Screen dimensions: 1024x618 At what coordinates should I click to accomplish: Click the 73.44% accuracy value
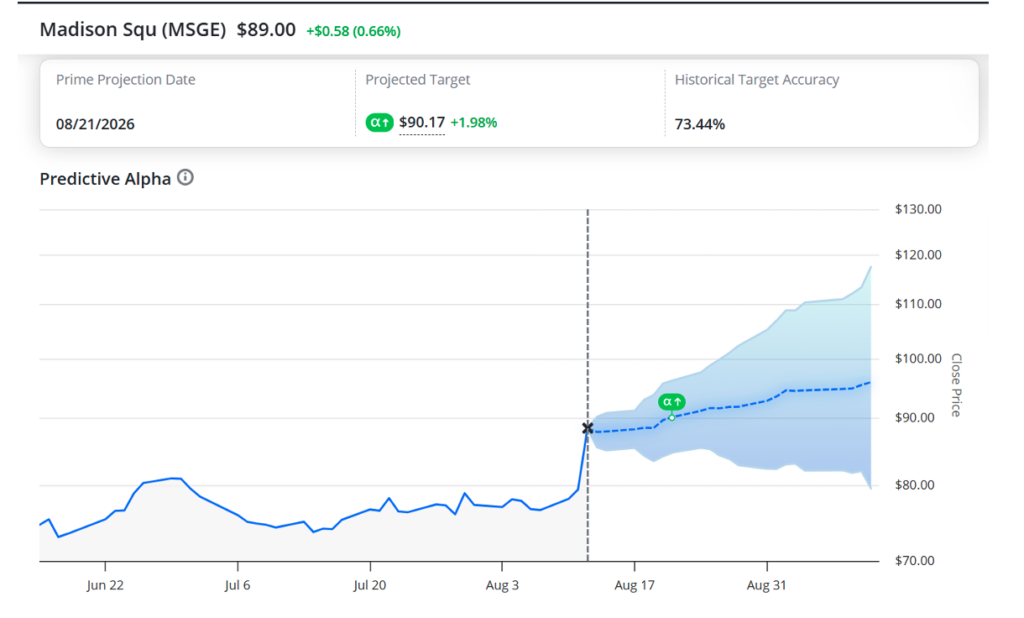[699, 124]
